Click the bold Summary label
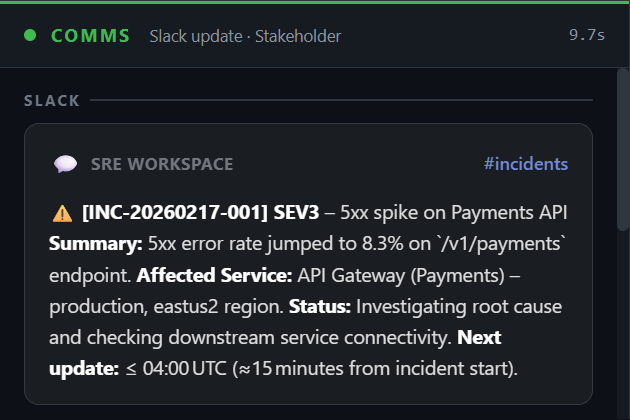Screen dimensions: 630x420 click(96, 244)
